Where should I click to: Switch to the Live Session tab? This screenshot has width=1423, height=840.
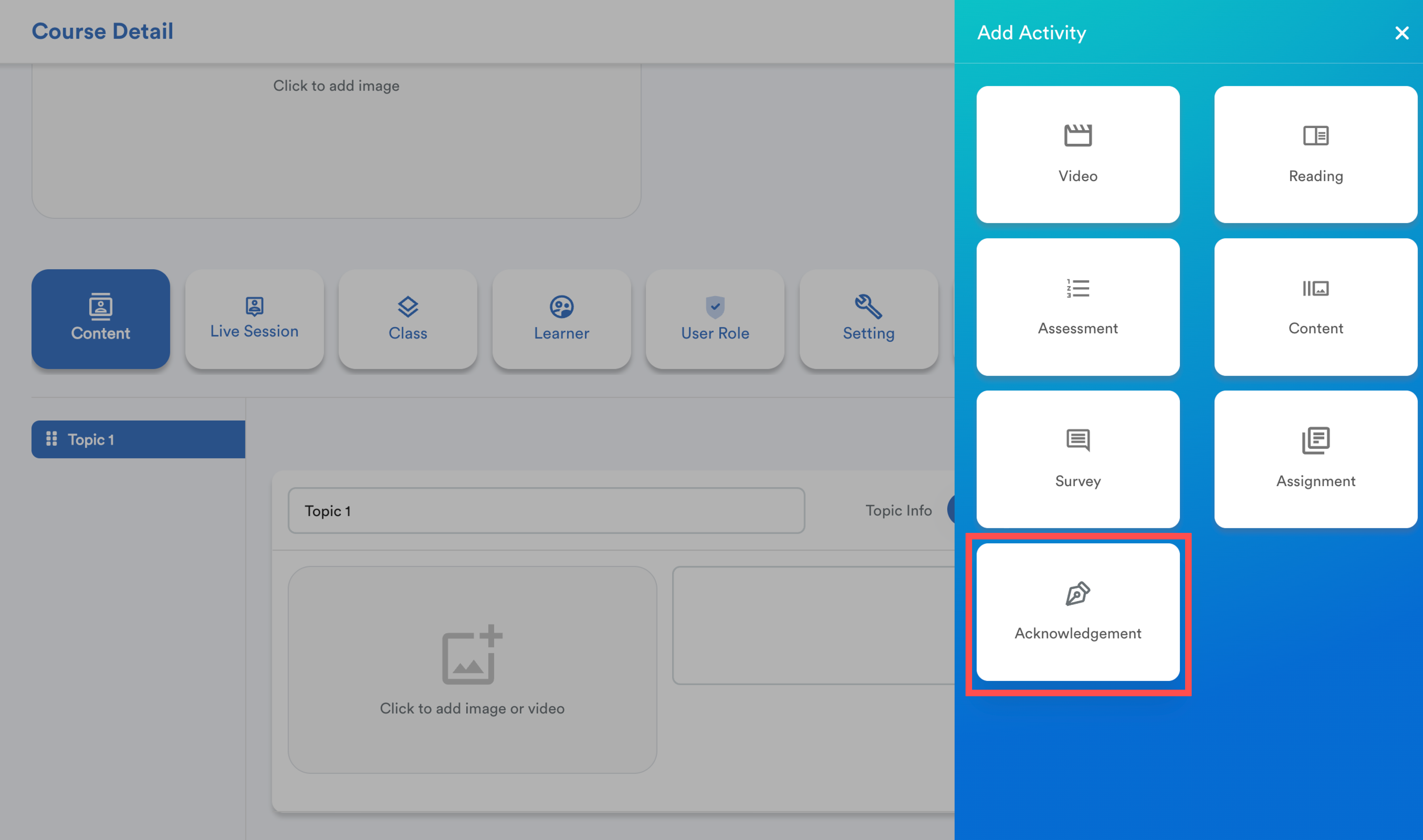(254, 319)
